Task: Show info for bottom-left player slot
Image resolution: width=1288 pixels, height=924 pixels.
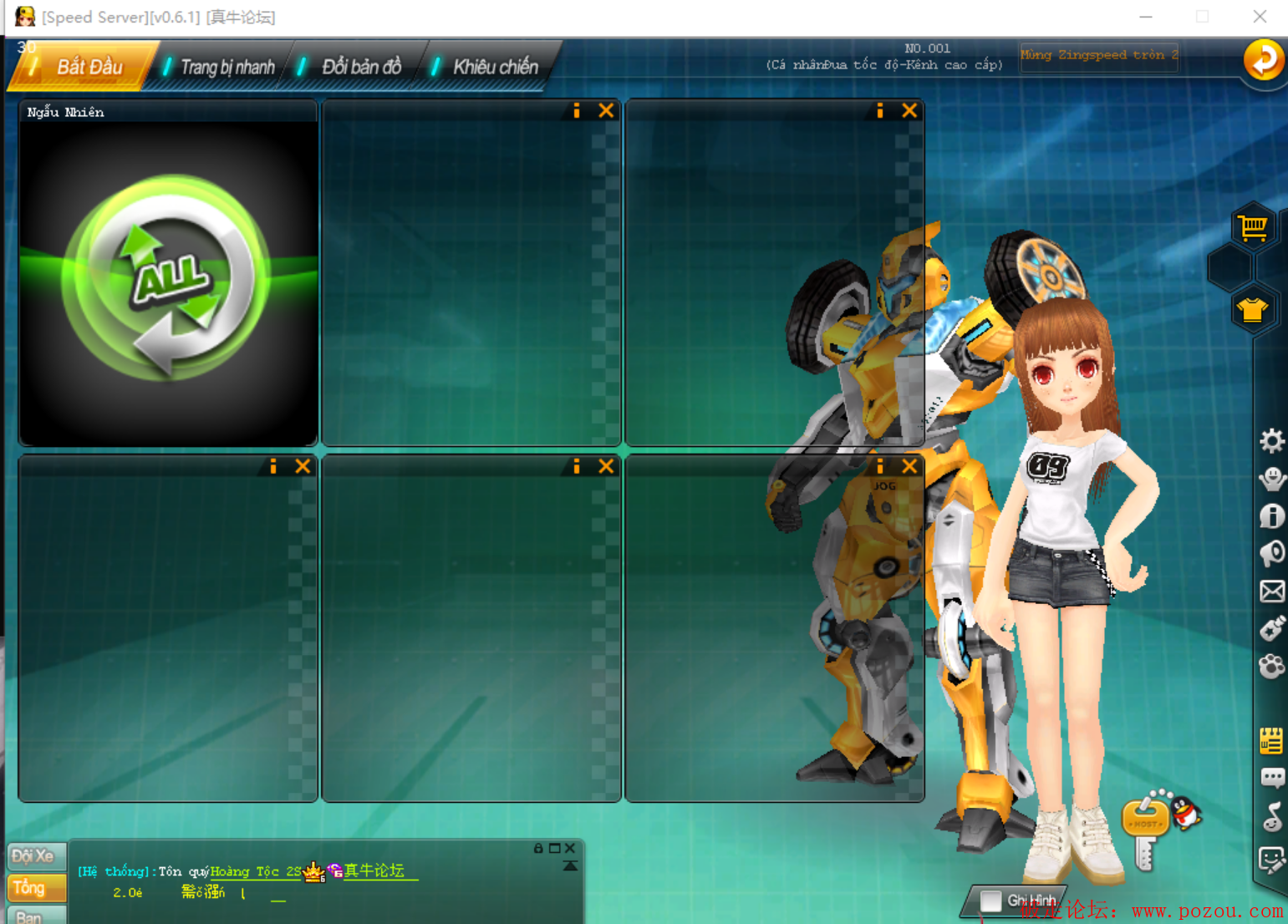Action: pos(273,466)
